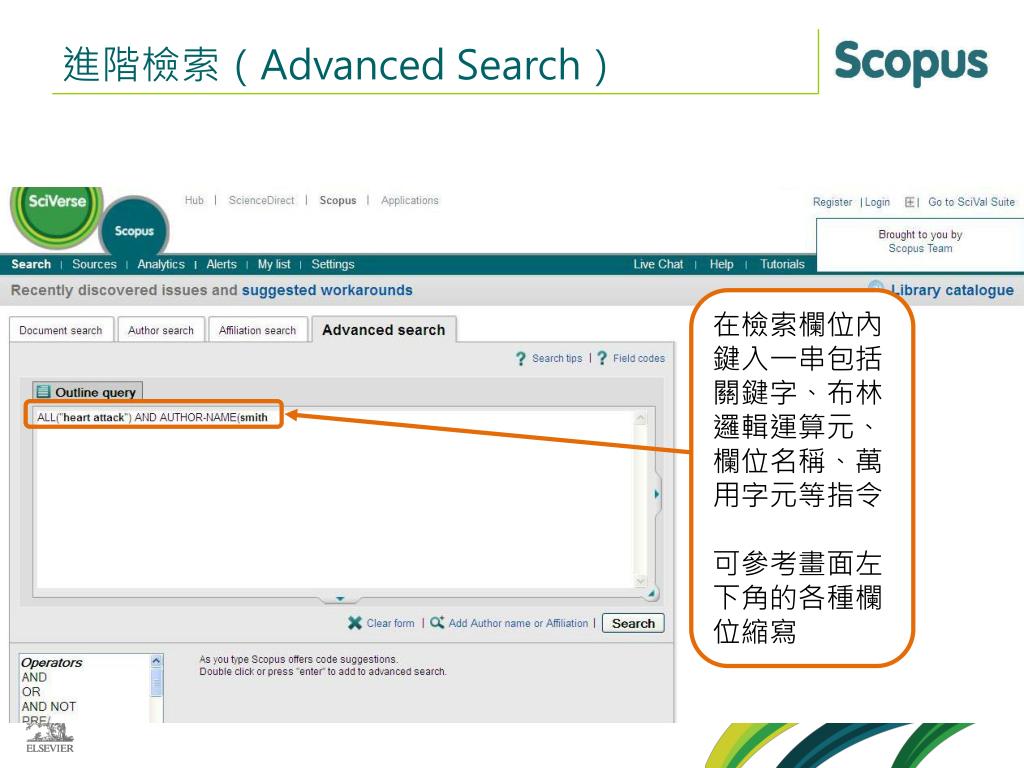Click the Clear form link
This screenshot has height=768, width=1024.
pyautogui.click(x=390, y=623)
